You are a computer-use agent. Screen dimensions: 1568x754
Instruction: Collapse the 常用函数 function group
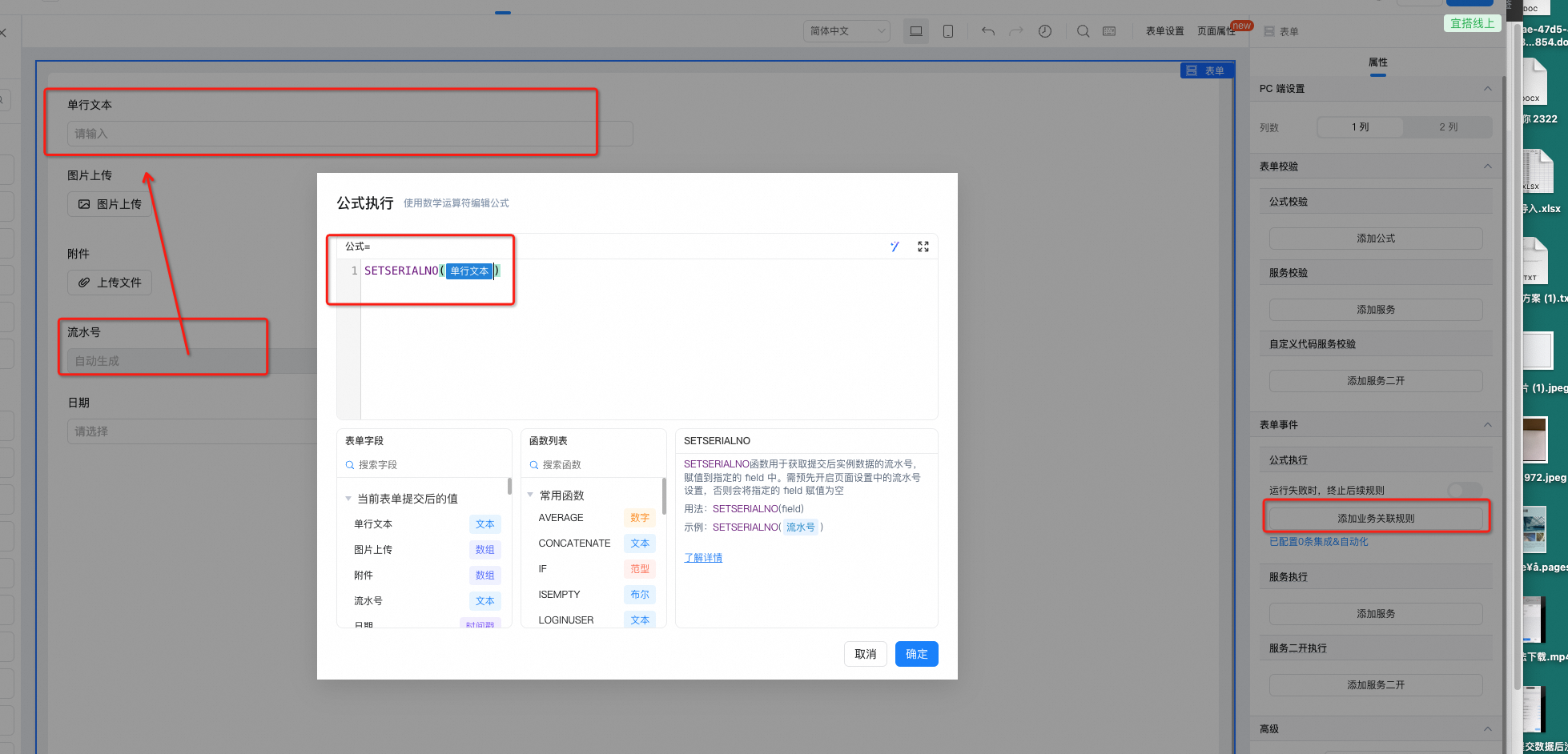[x=530, y=495]
